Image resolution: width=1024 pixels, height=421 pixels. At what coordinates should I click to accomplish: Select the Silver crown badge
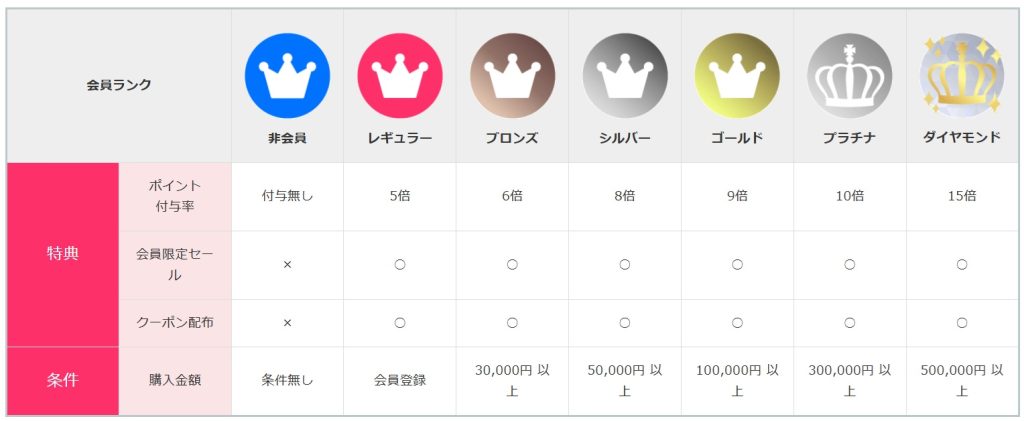point(625,76)
